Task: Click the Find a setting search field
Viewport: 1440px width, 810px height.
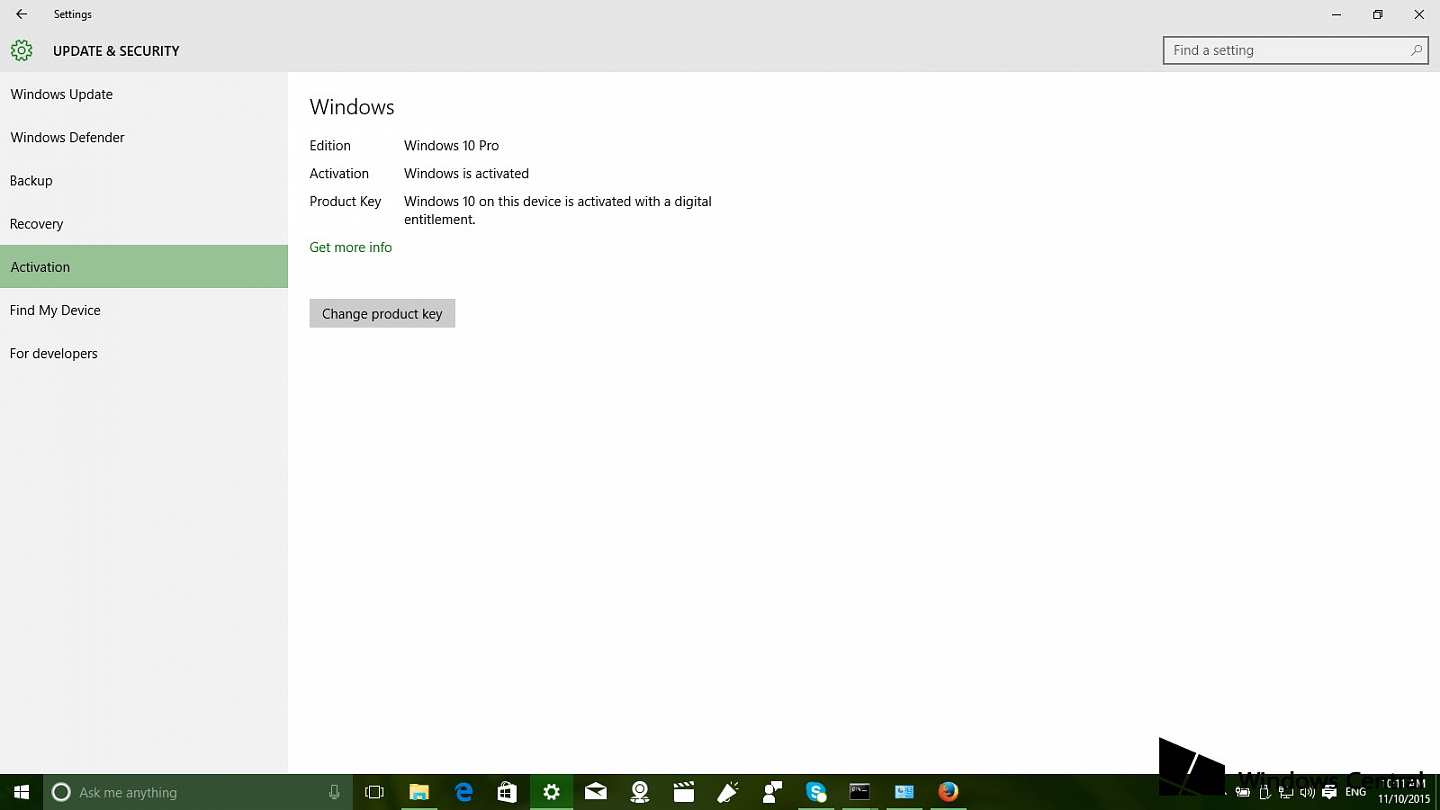Action: pos(1295,50)
